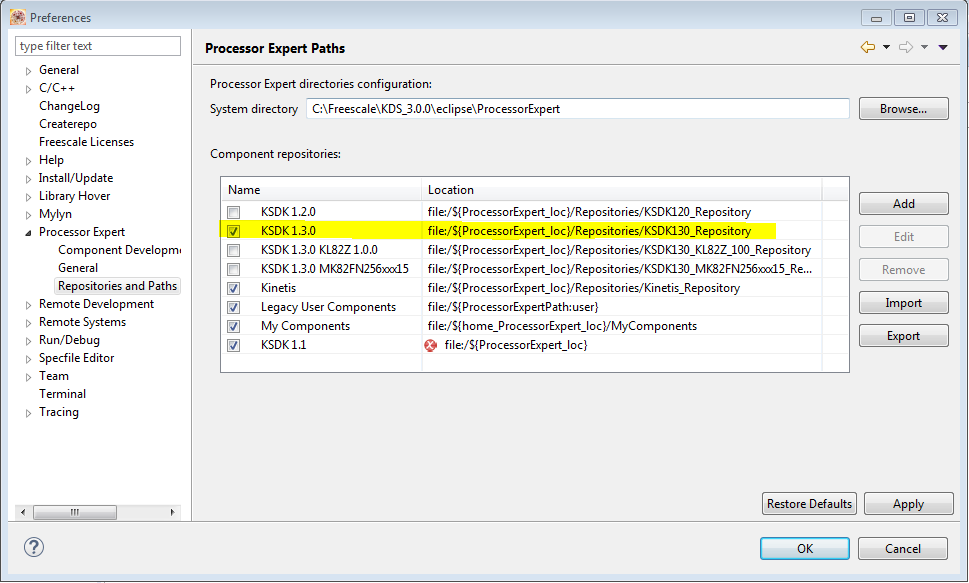Select Repositories and Paths in tree
The height and width of the screenshot is (583, 969).
[x=117, y=286]
